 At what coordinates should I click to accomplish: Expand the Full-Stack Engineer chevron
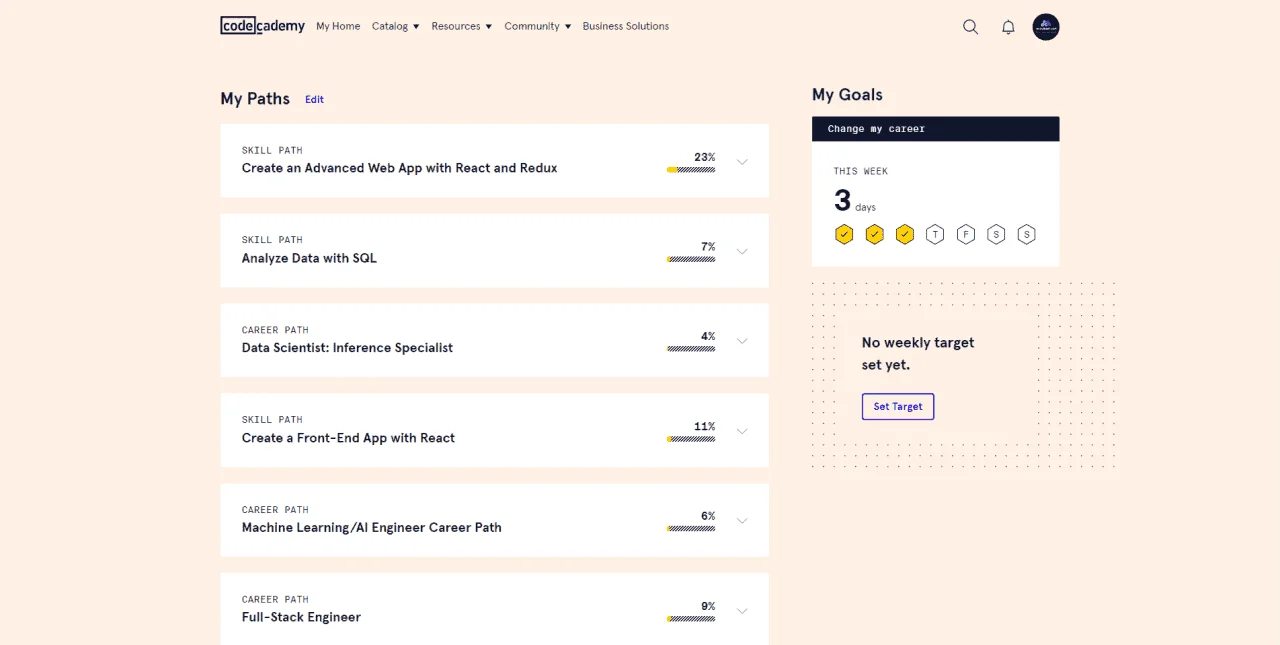pos(742,610)
